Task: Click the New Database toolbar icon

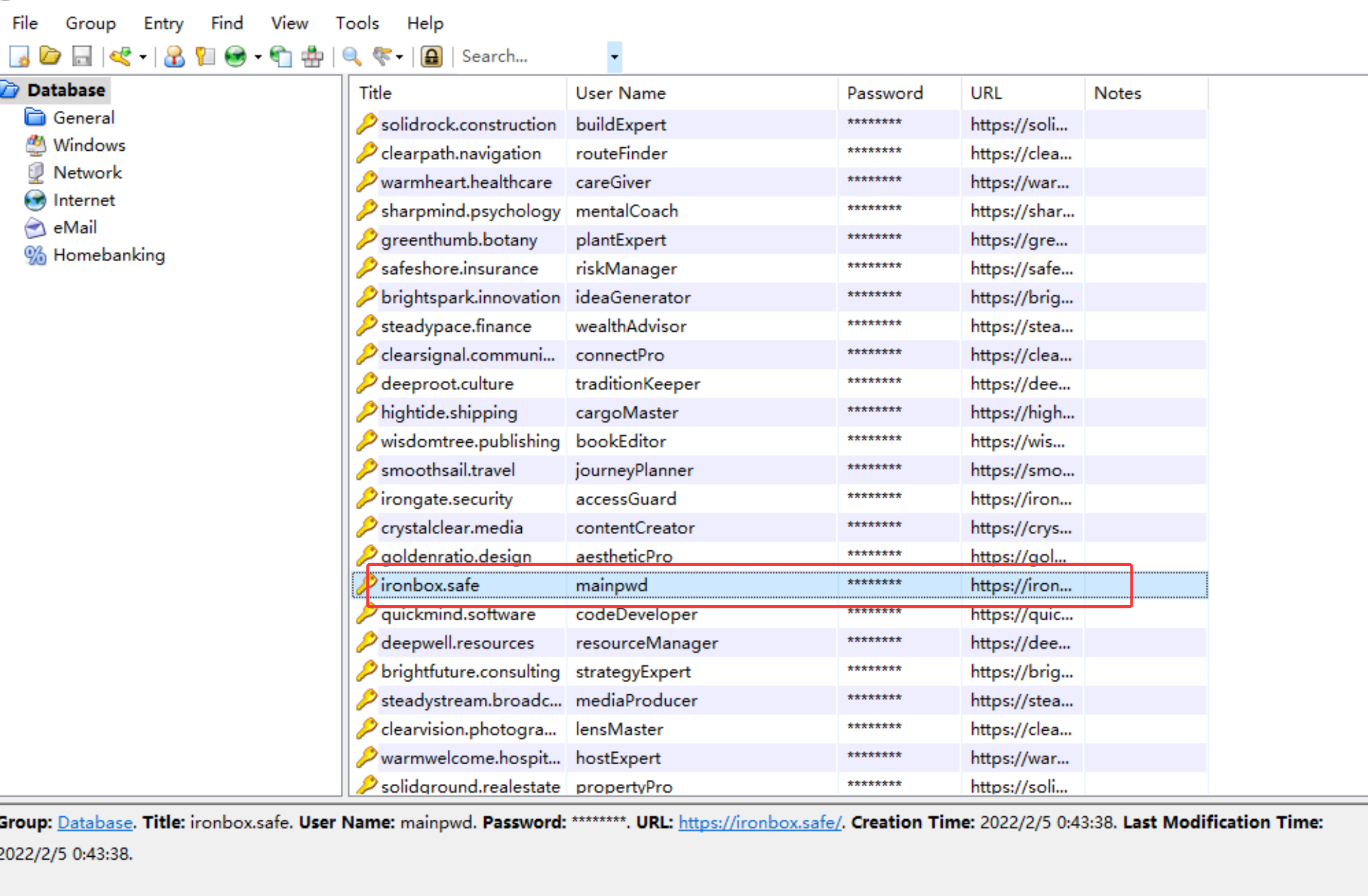Action: (x=19, y=57)
